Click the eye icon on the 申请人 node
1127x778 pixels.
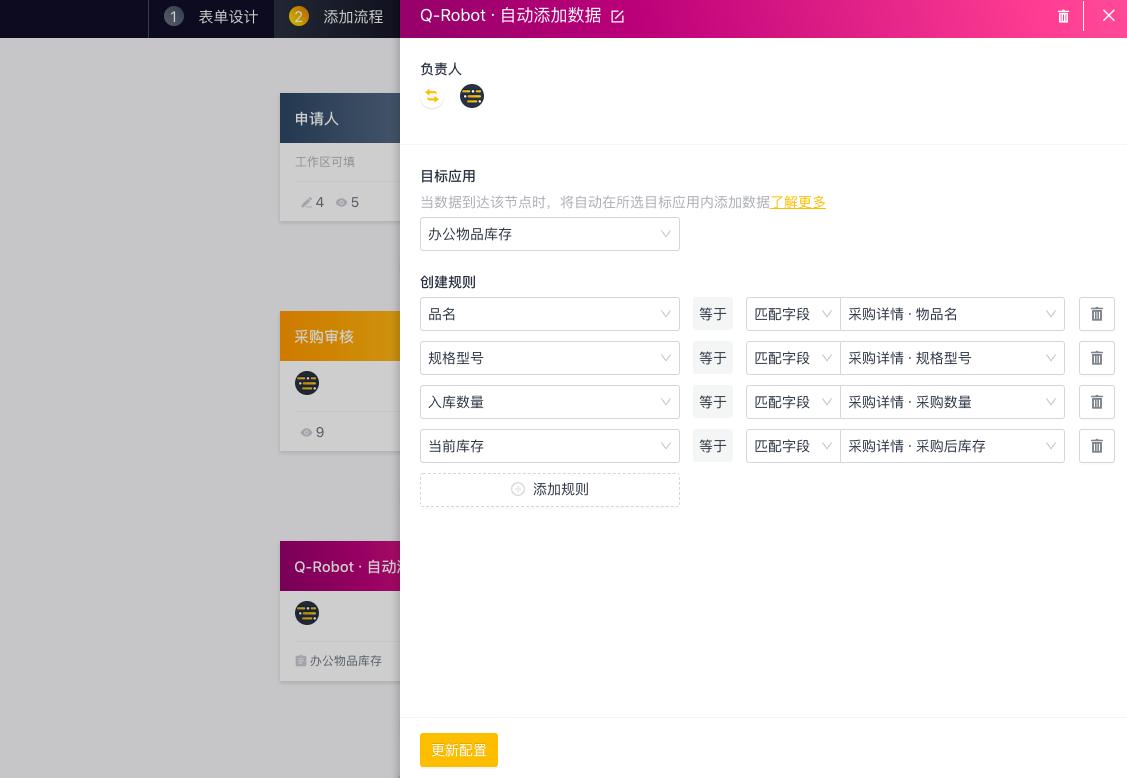point(341,202)
